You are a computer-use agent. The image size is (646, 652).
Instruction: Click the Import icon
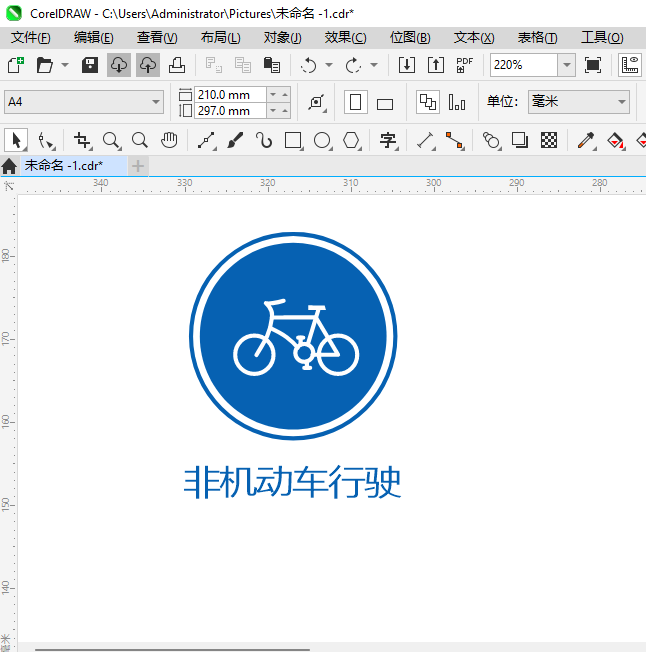(407, 65)
